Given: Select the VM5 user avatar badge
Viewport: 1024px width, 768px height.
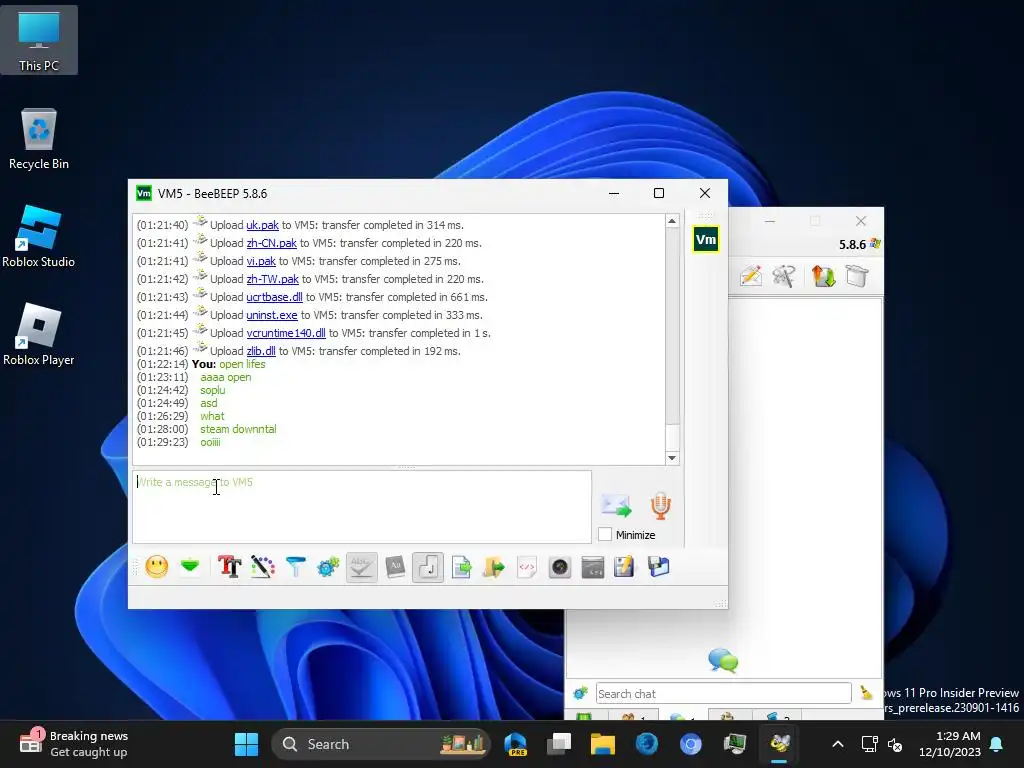Looking at the screenshot, I should [706, 239].
